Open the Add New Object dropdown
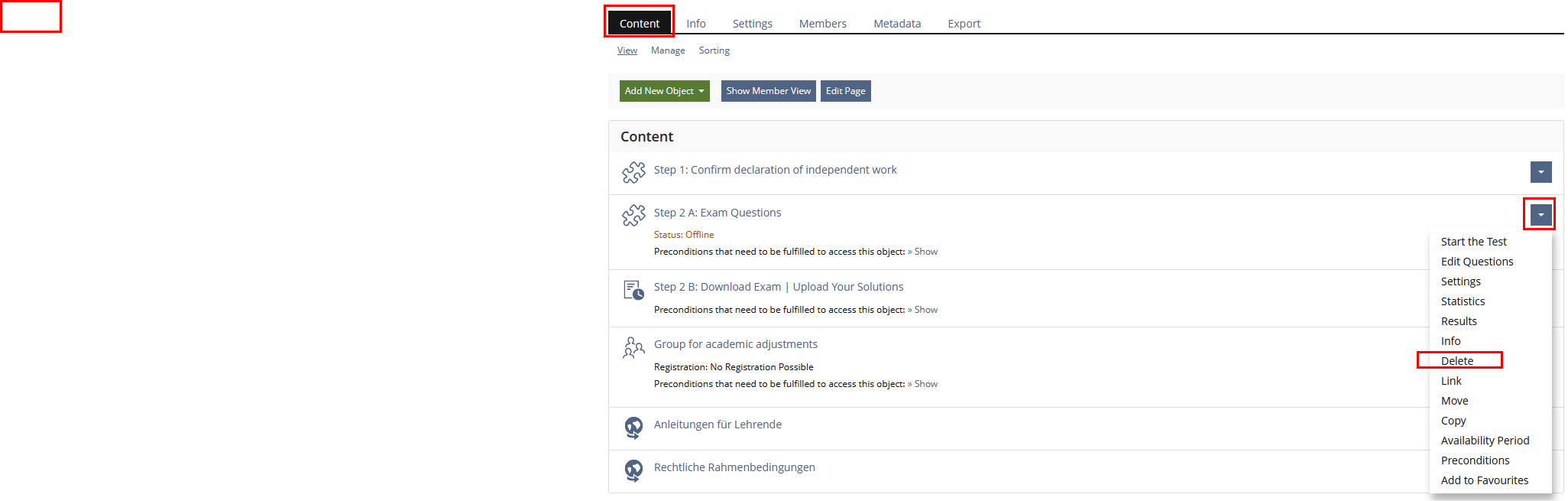Image resolution: width=1568 pixels, height=501 pixels. click(x=664, y=91)
